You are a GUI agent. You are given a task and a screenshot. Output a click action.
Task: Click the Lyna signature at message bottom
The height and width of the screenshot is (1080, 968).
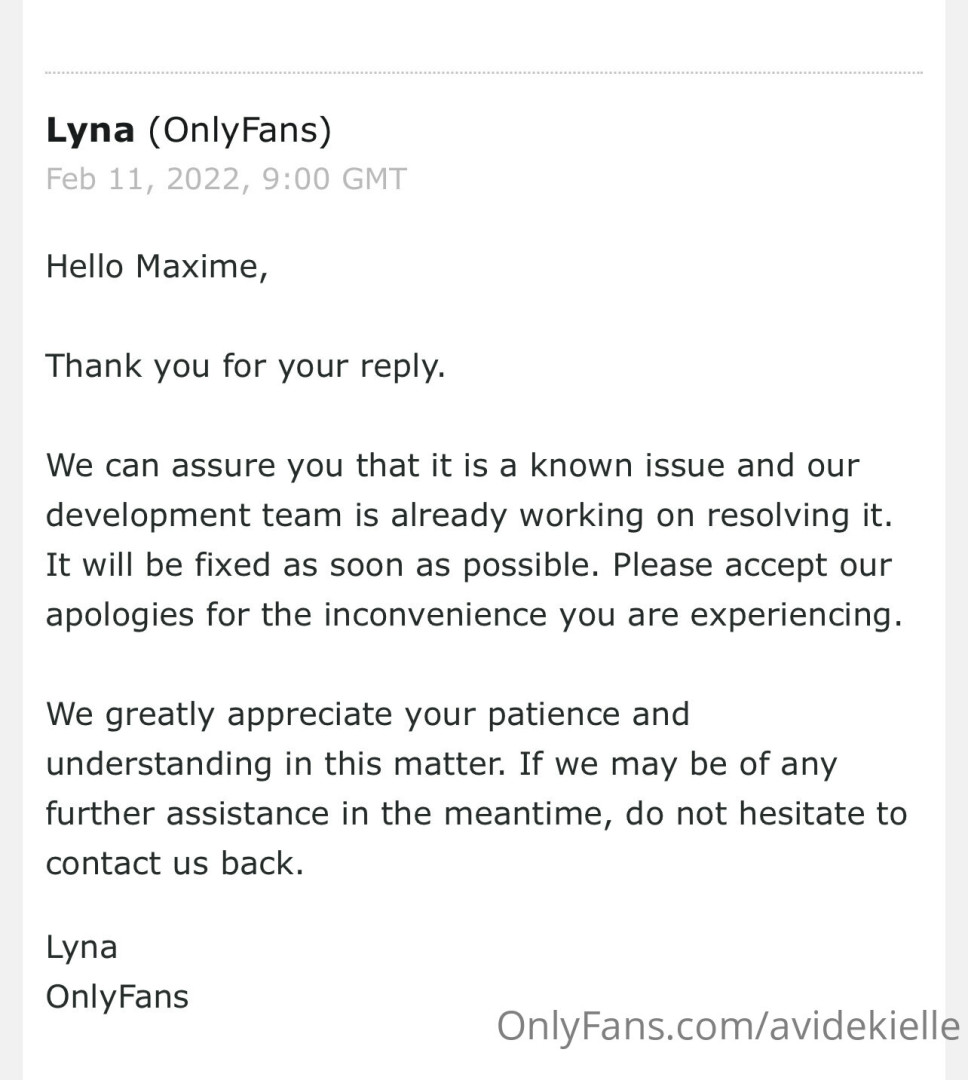tap(81, 948)
